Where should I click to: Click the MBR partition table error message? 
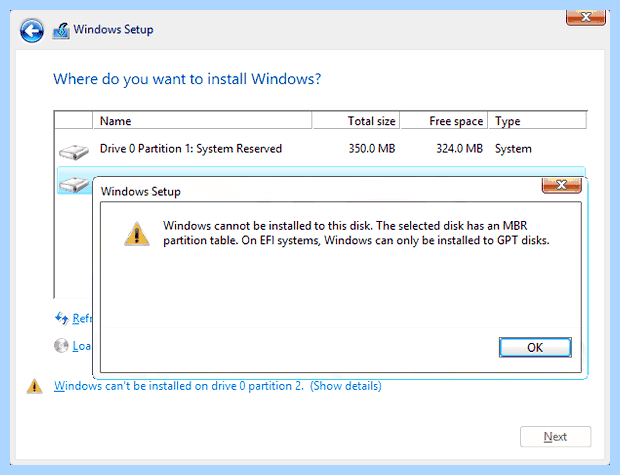pos(356,233)
